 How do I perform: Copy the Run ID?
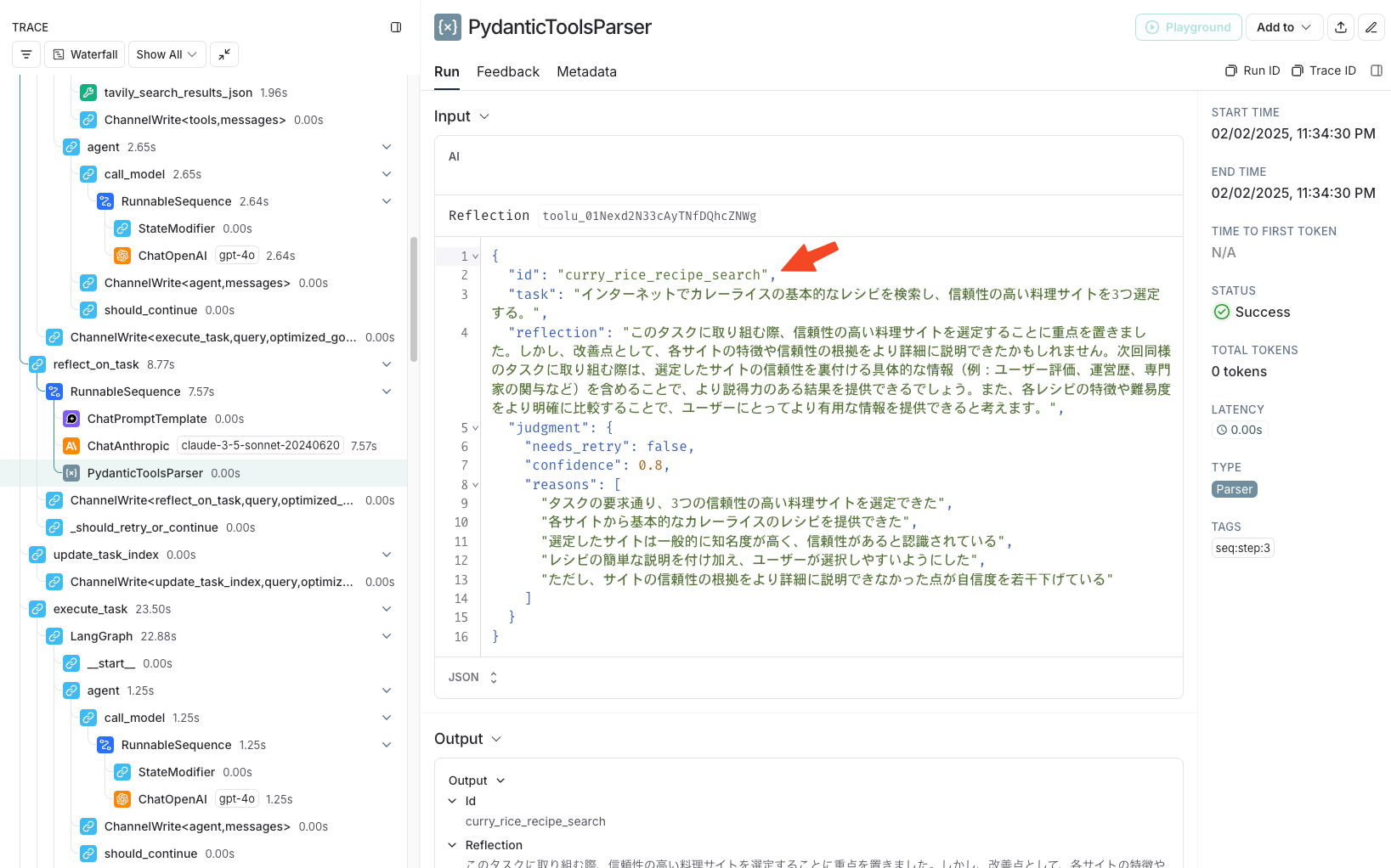coord(1252,70)
